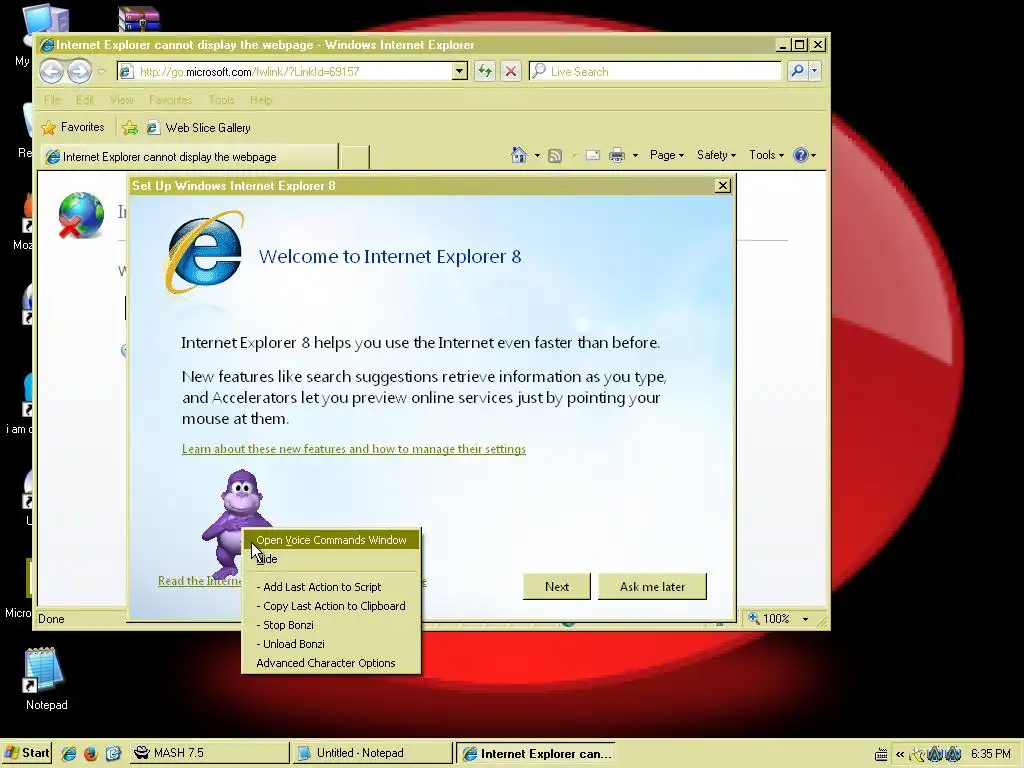Click the Search magnifier button

pyautogui.click(x=797, y=71)
